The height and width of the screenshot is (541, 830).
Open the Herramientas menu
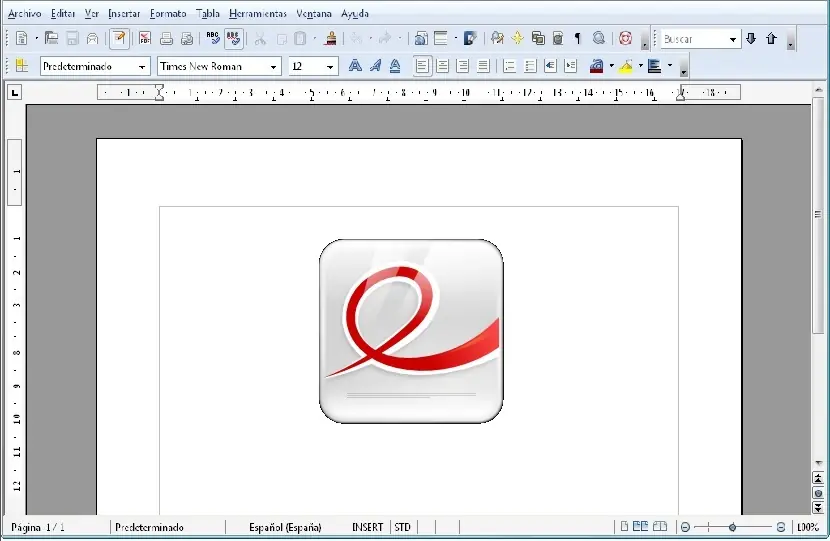[258, 14]
